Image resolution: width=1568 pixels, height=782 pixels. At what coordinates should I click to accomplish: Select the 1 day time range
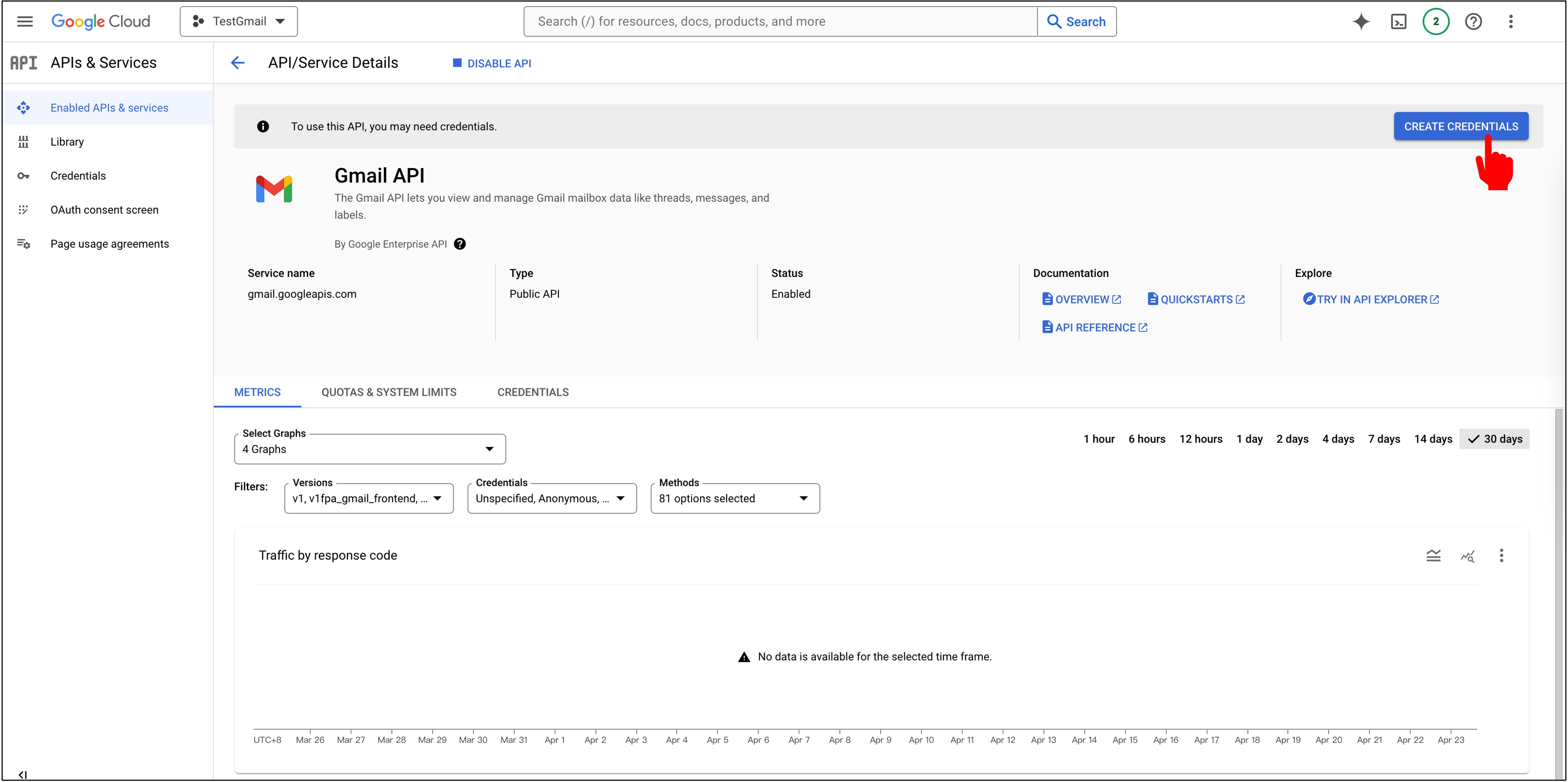click(1249, 440)
